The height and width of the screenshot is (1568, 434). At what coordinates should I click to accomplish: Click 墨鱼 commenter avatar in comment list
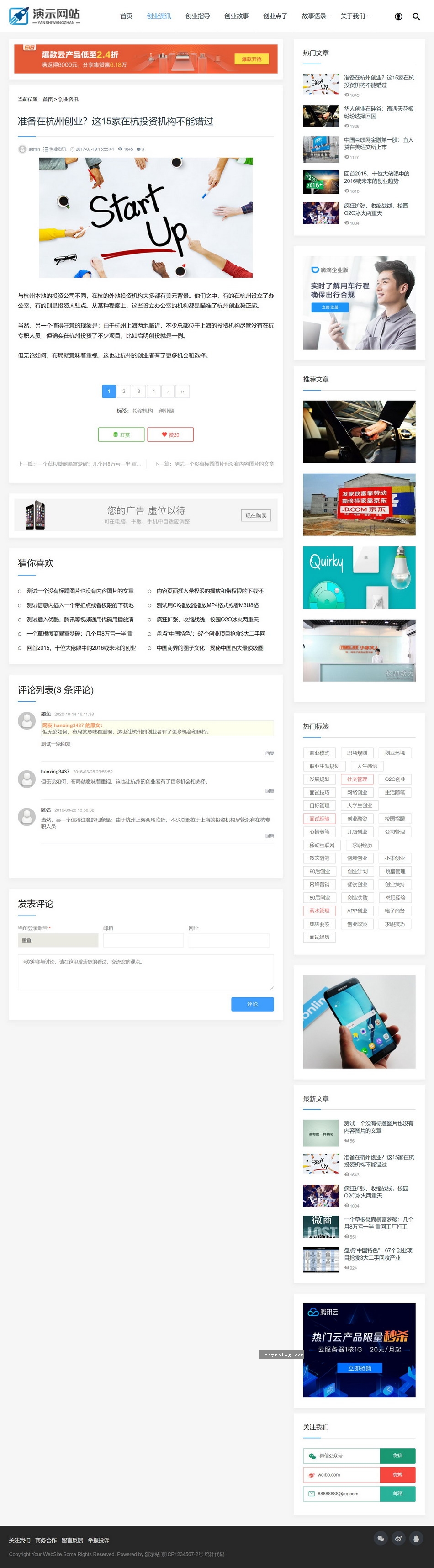[27, 720]
